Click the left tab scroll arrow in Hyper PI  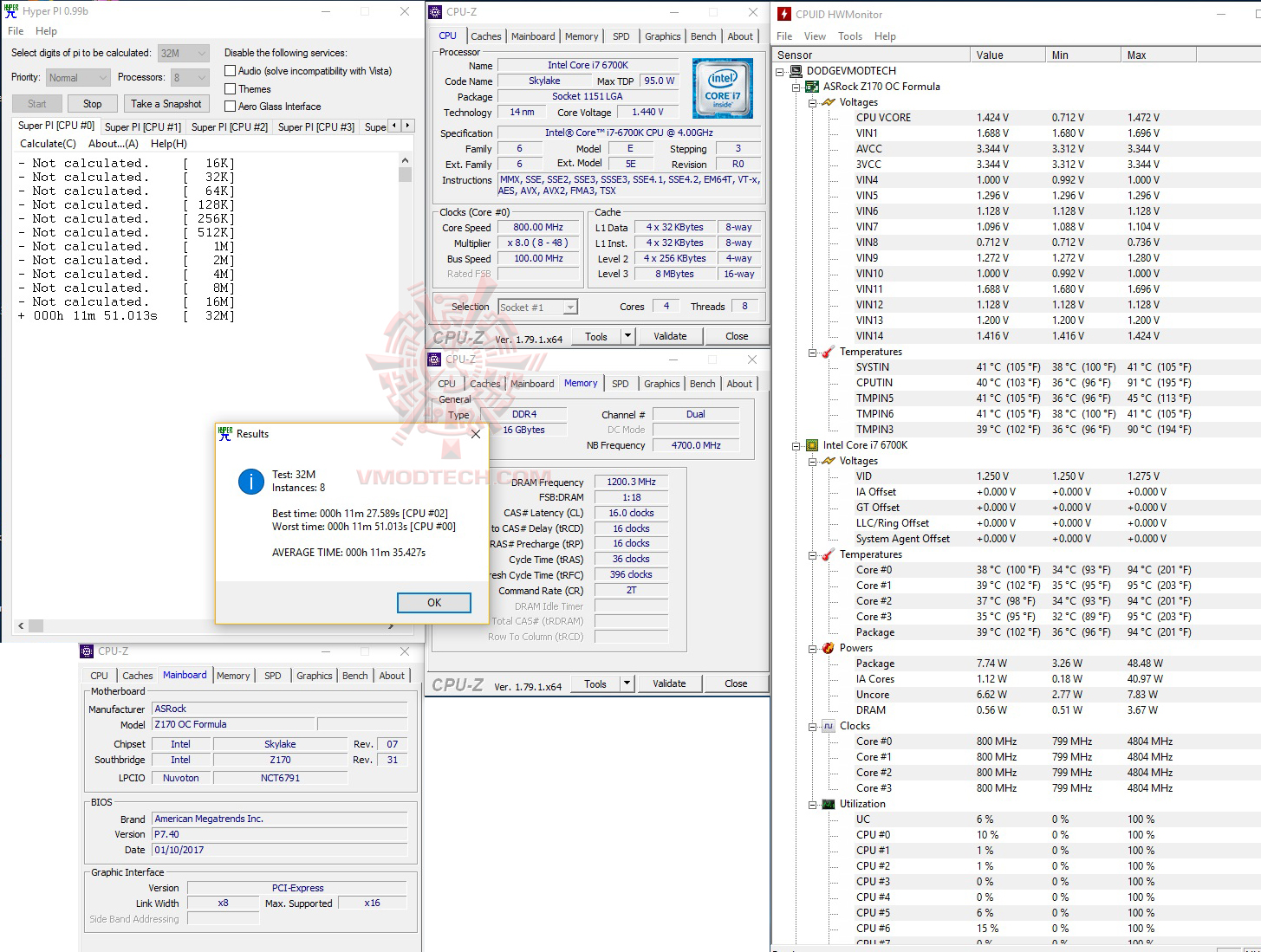(x=394, y=126)
